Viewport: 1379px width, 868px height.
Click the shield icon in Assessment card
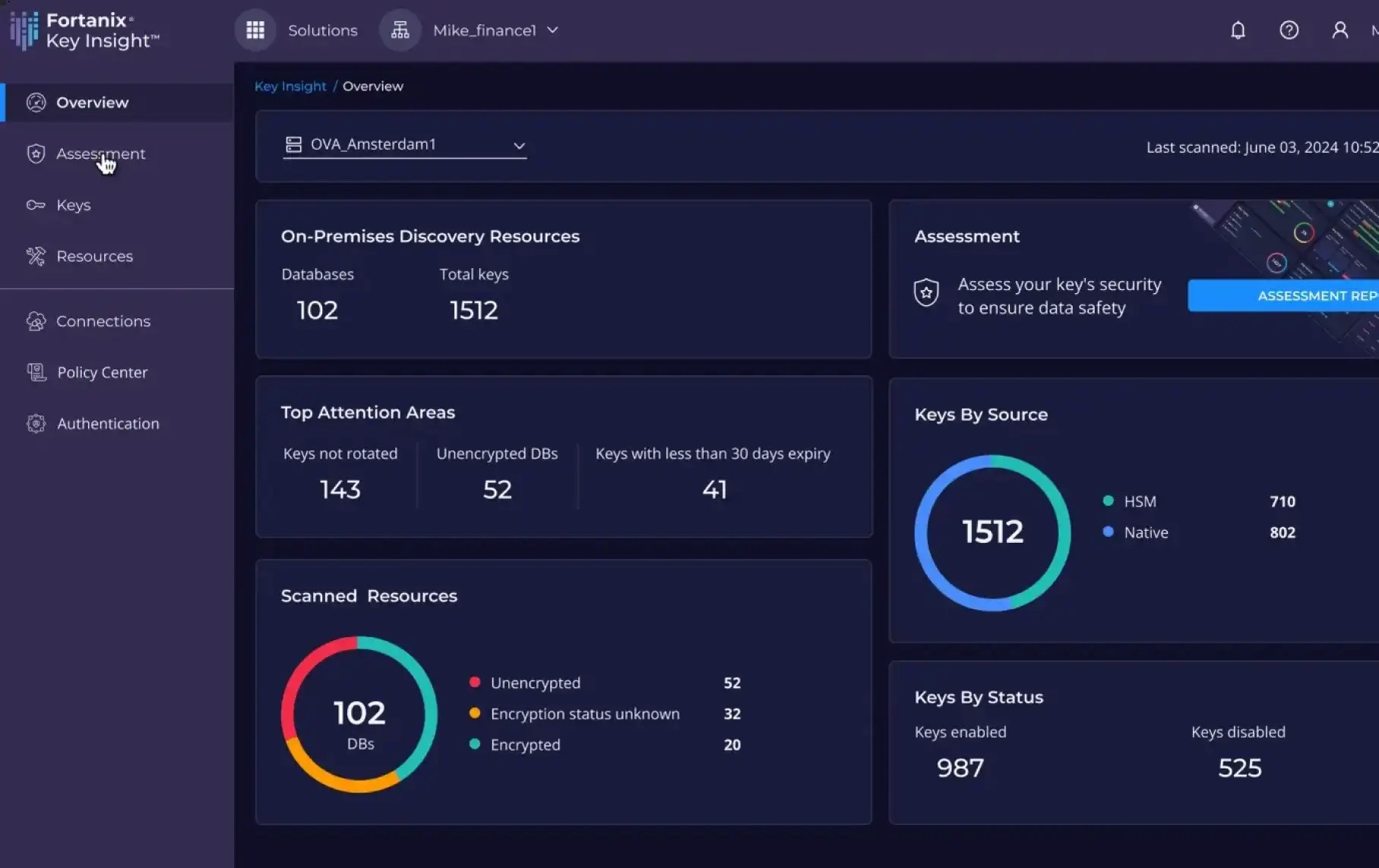tap(926, 293)
